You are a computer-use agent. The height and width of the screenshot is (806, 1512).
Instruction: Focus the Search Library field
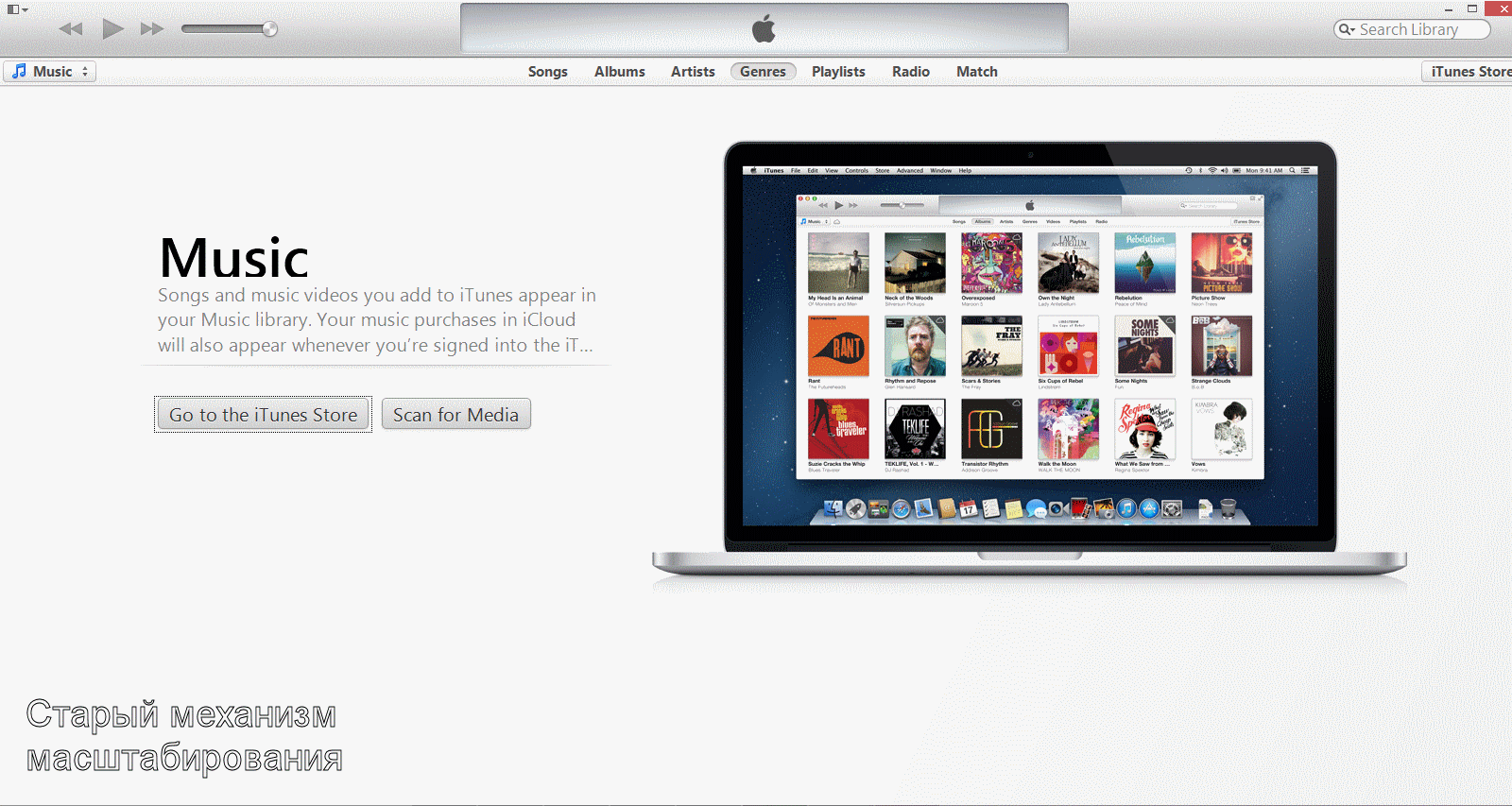(x=1412, y=29)
